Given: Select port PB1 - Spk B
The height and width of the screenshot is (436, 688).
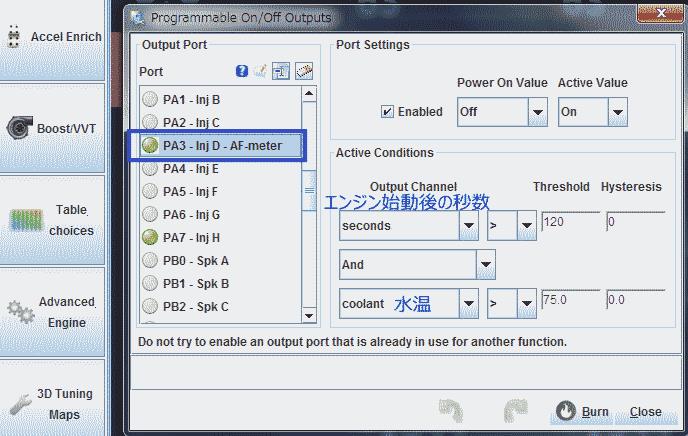Looking at the screenshot, I should point(221,284).
